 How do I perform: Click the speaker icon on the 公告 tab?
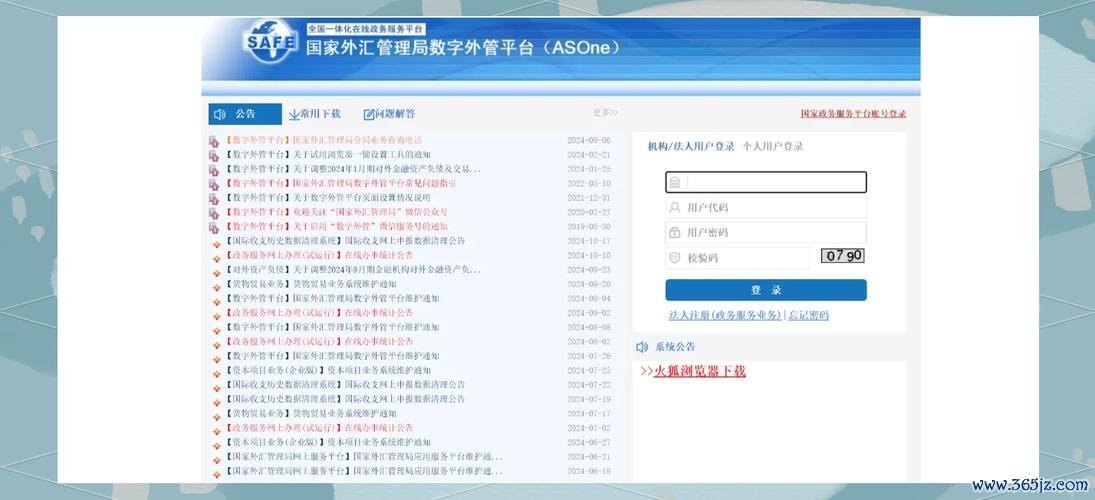click(x=220, y=114)
